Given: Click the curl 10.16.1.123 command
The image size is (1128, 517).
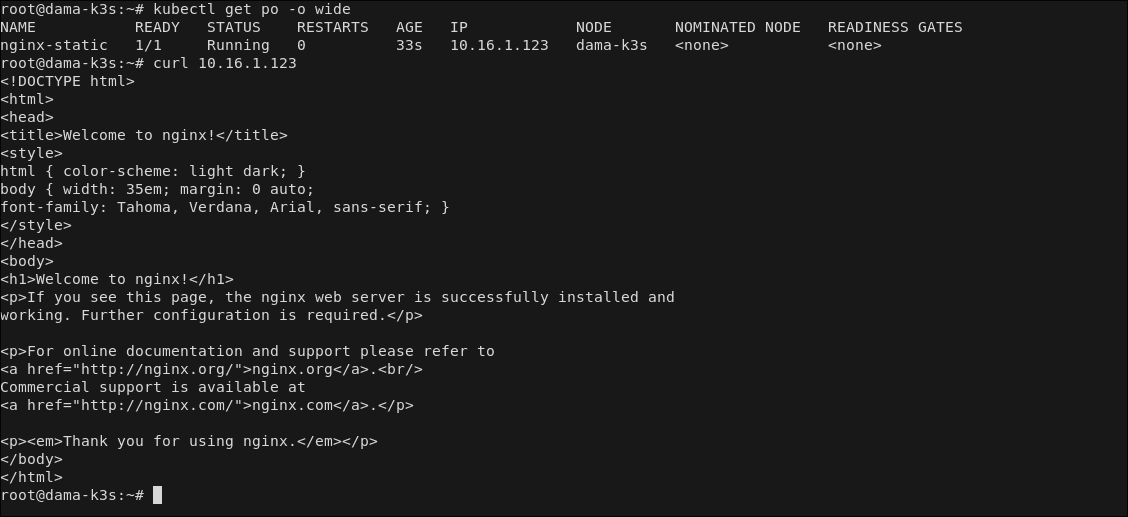Looking at the screenshot, I should [225, 63].
